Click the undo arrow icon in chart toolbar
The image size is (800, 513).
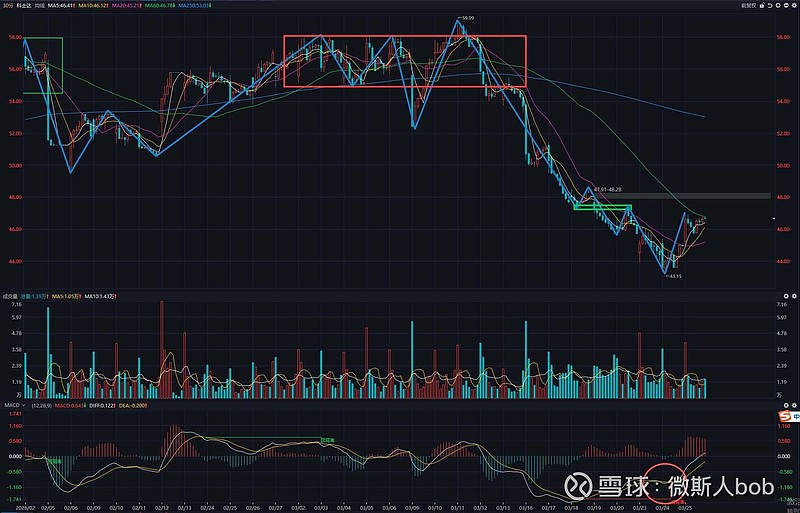pos(770,6)
